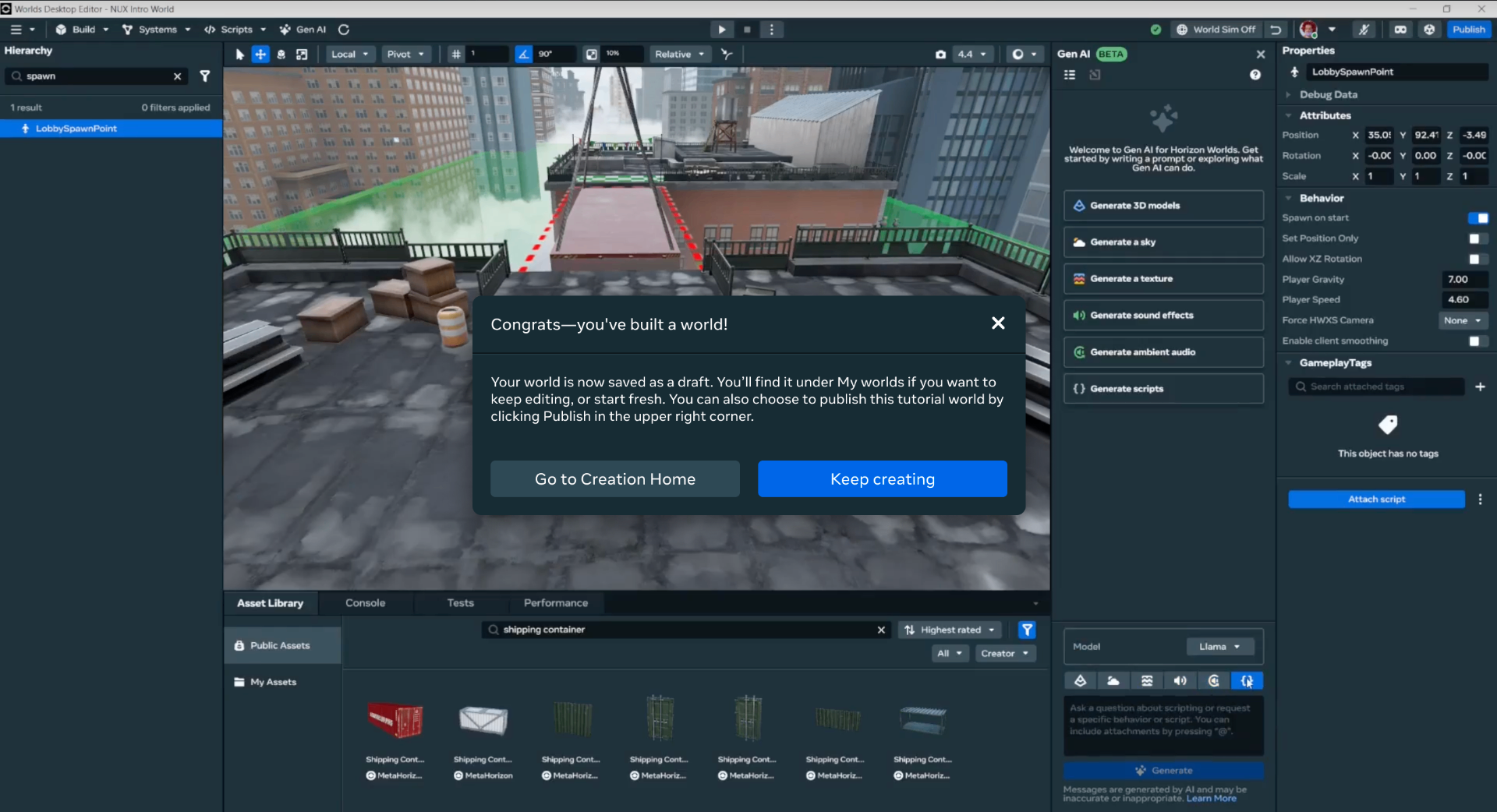Open playback options three-dot menu
The width and height of the screenshot is (1497, 812).
pyautogui.click(x=772, y=30)
